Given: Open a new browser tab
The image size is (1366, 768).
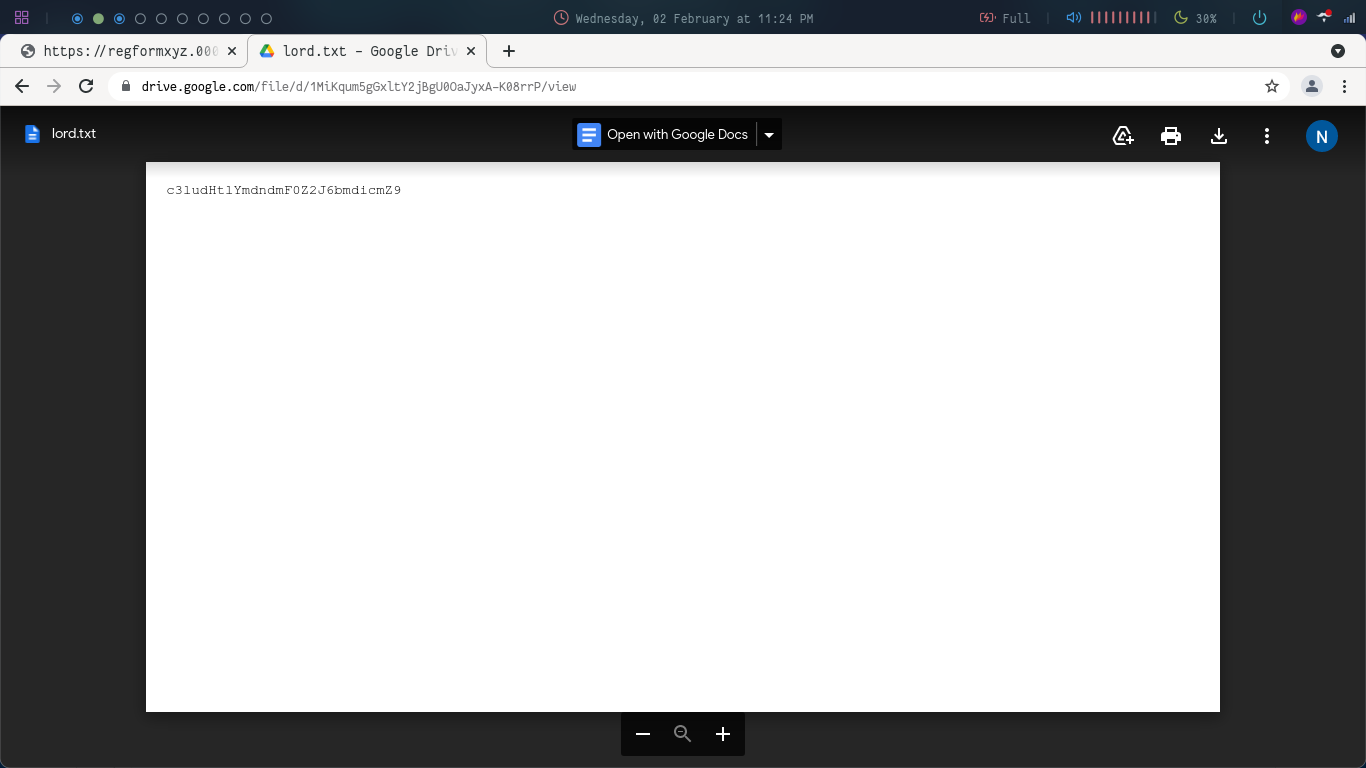Looking at the screenshot, I should coord(509,51).
